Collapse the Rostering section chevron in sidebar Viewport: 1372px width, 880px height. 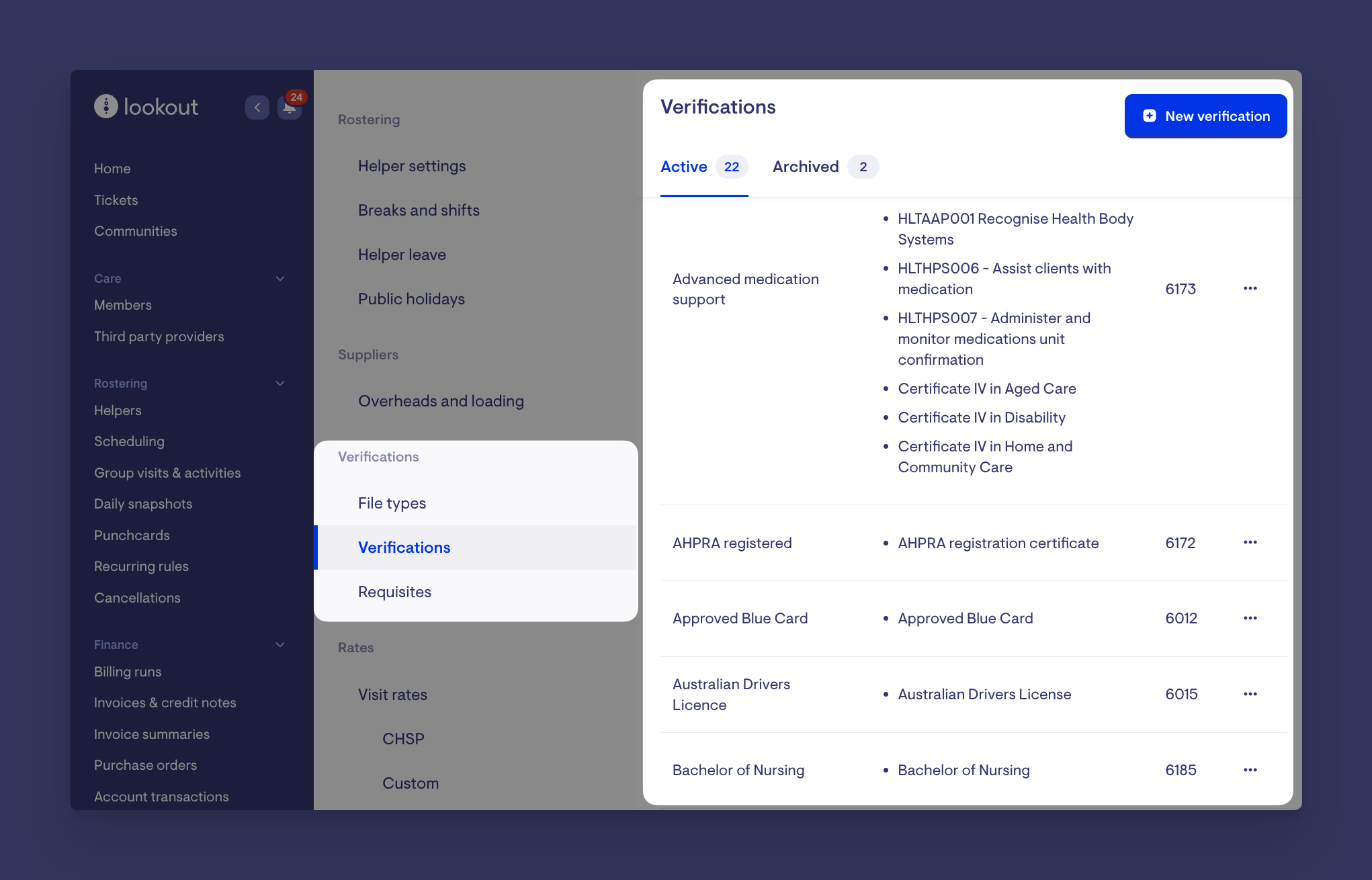pyautogui.click(x=280, y=383)
